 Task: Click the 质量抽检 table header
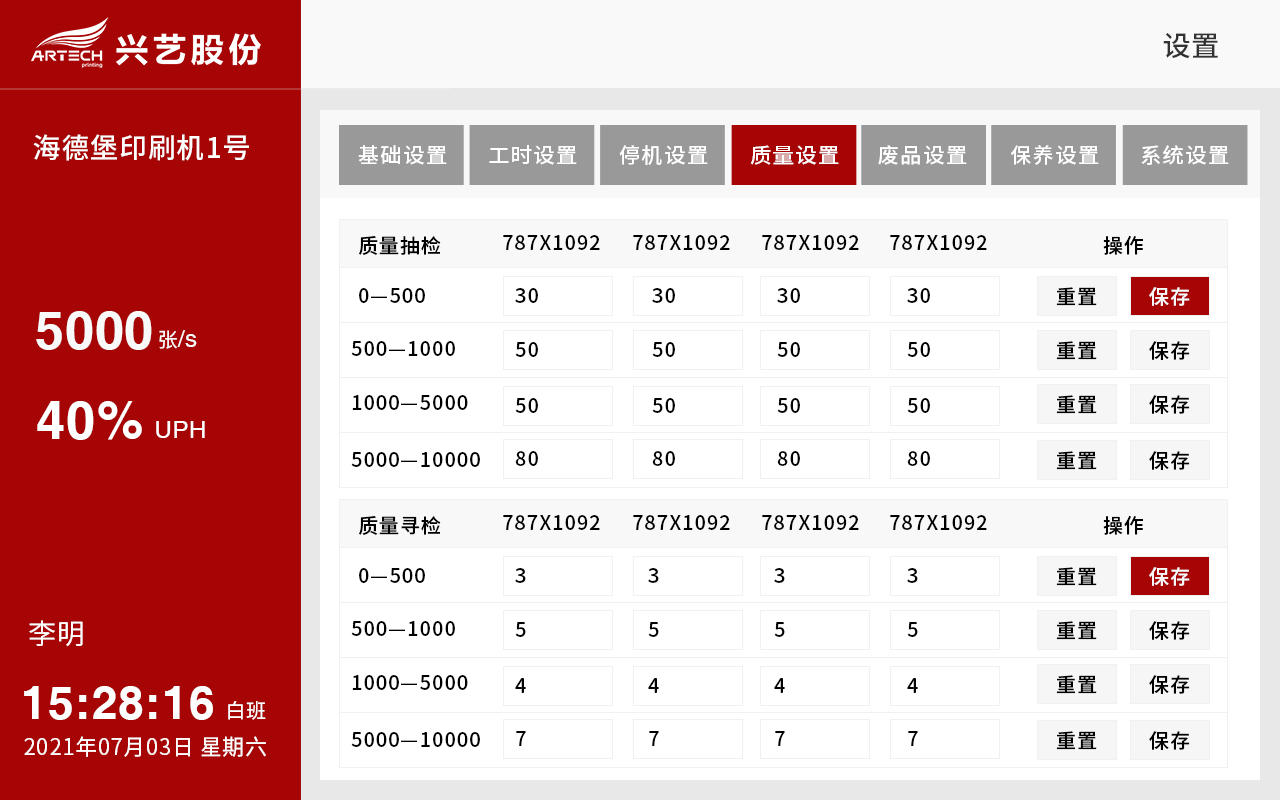click(400, 246)
